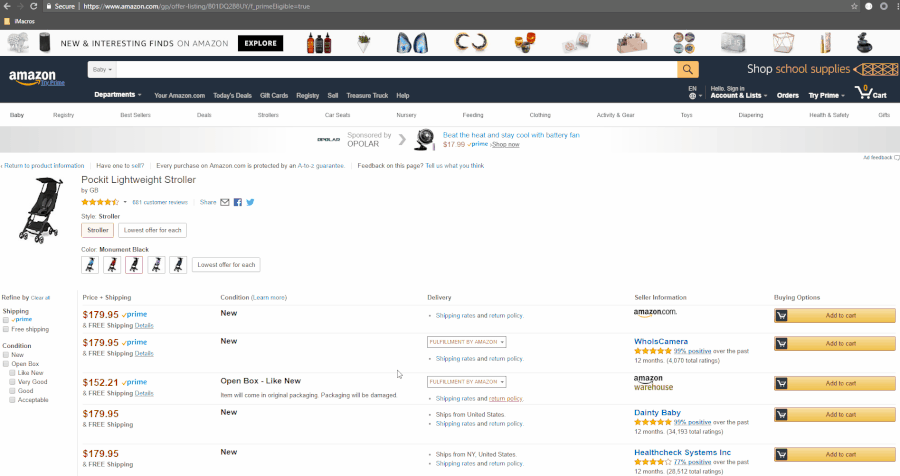Click the orange search magnifier button
Screen dimensions: 900x476
688,69
